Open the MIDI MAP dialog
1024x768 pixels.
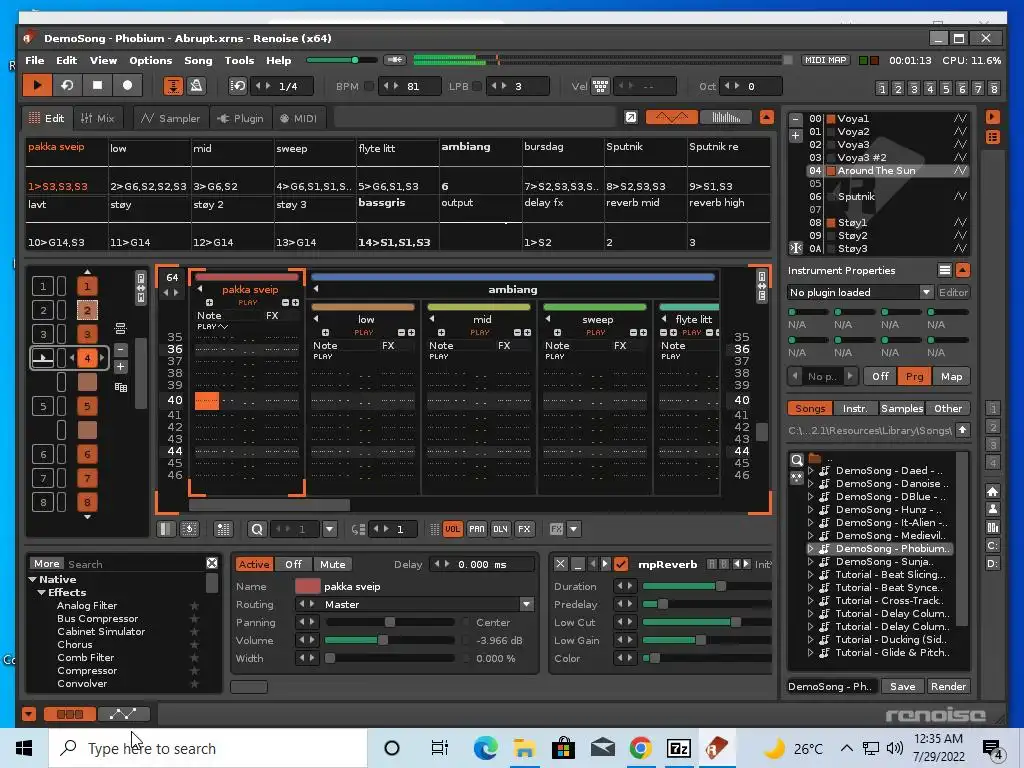coord(825,60)
